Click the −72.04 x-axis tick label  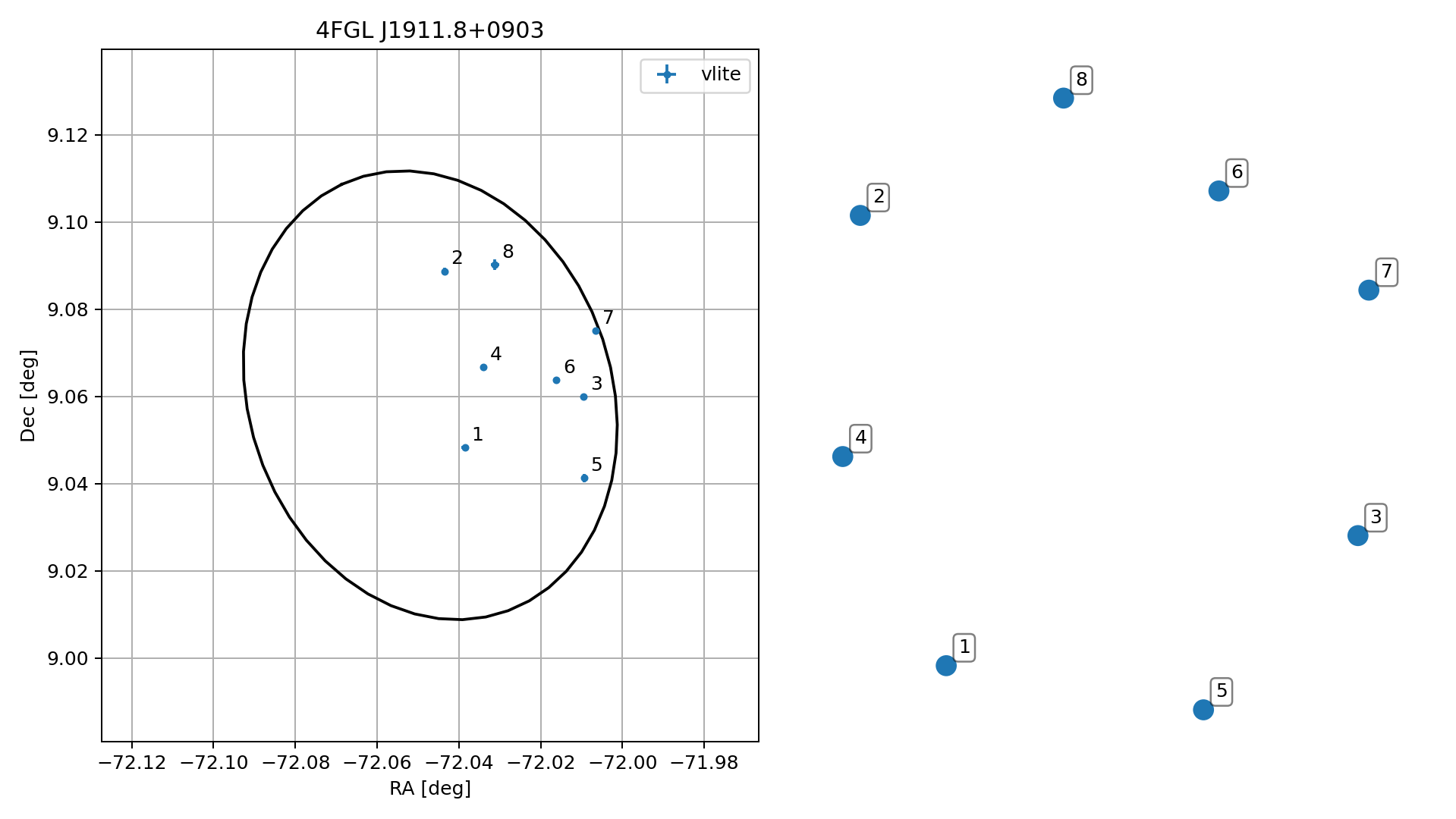(459, 762)
